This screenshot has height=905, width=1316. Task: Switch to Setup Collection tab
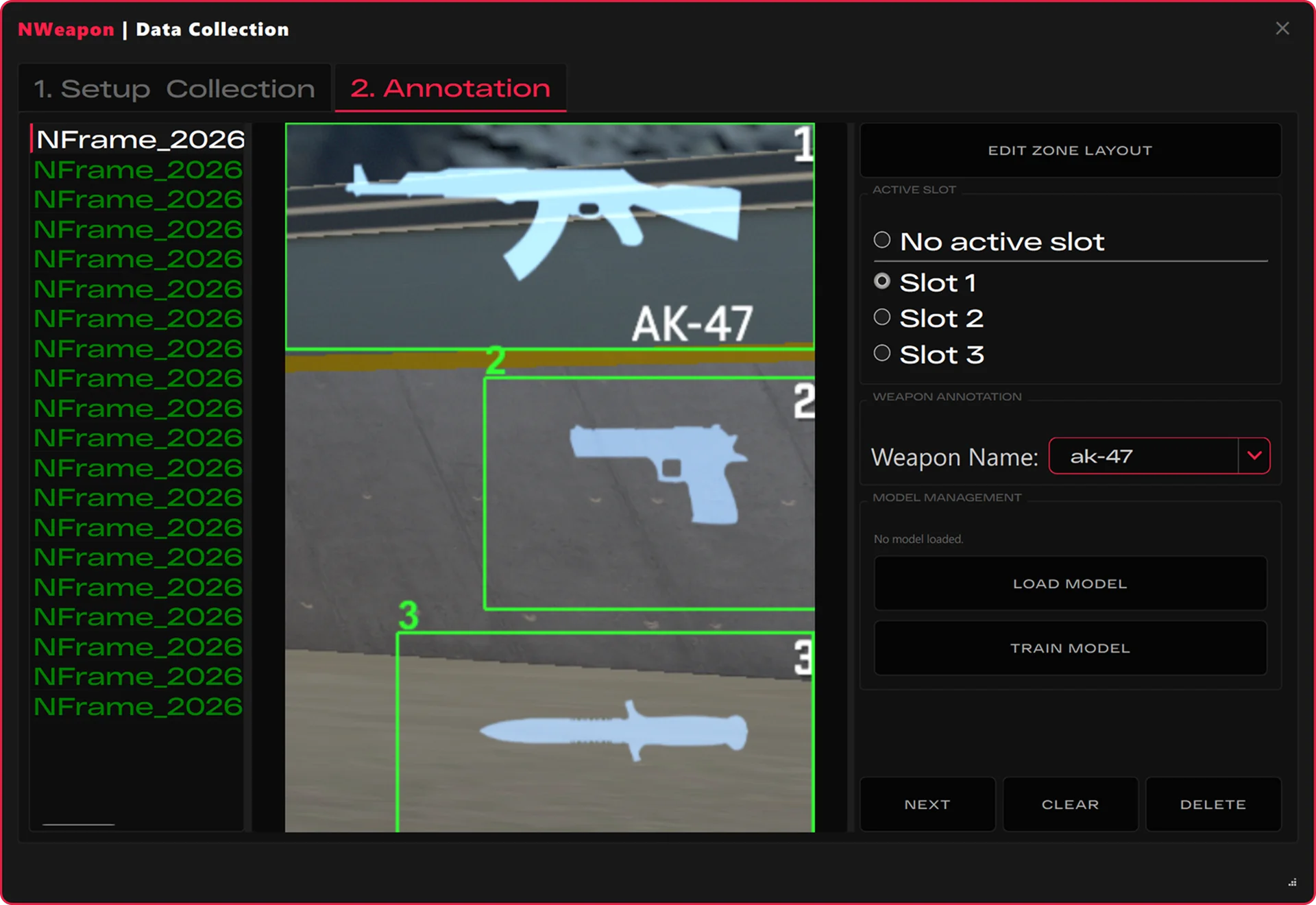pos(175,88)
